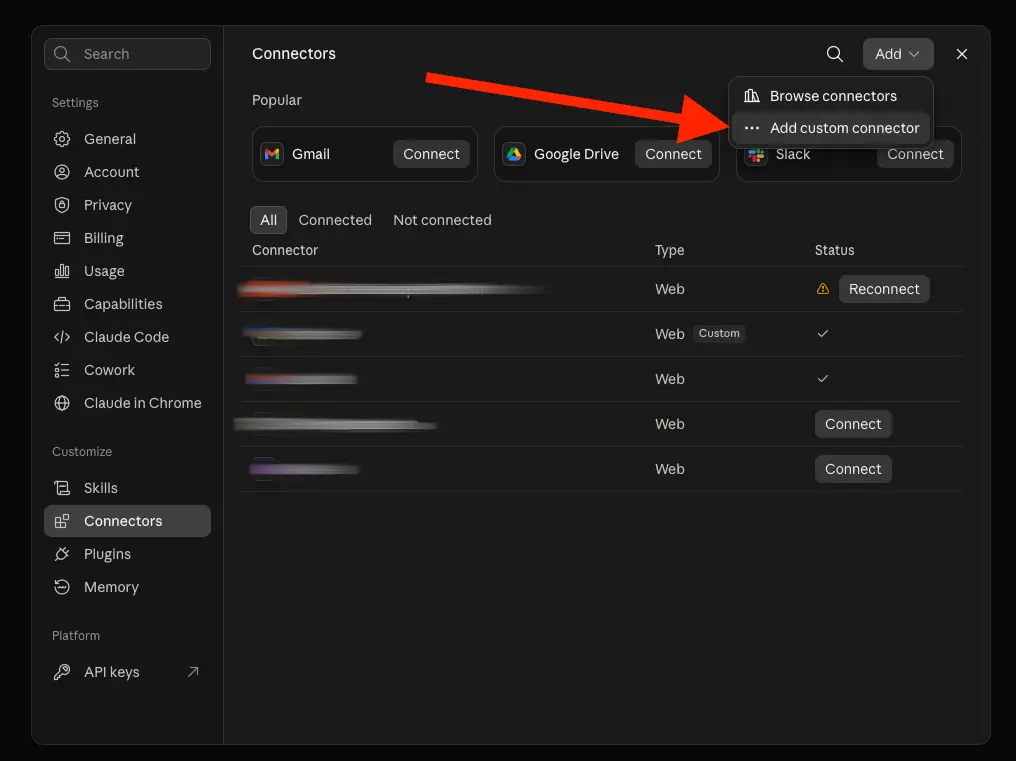This screenshot has height=761, width=1016.
Task: Click the Slack logo icon
Action: [x=756, y=156]
